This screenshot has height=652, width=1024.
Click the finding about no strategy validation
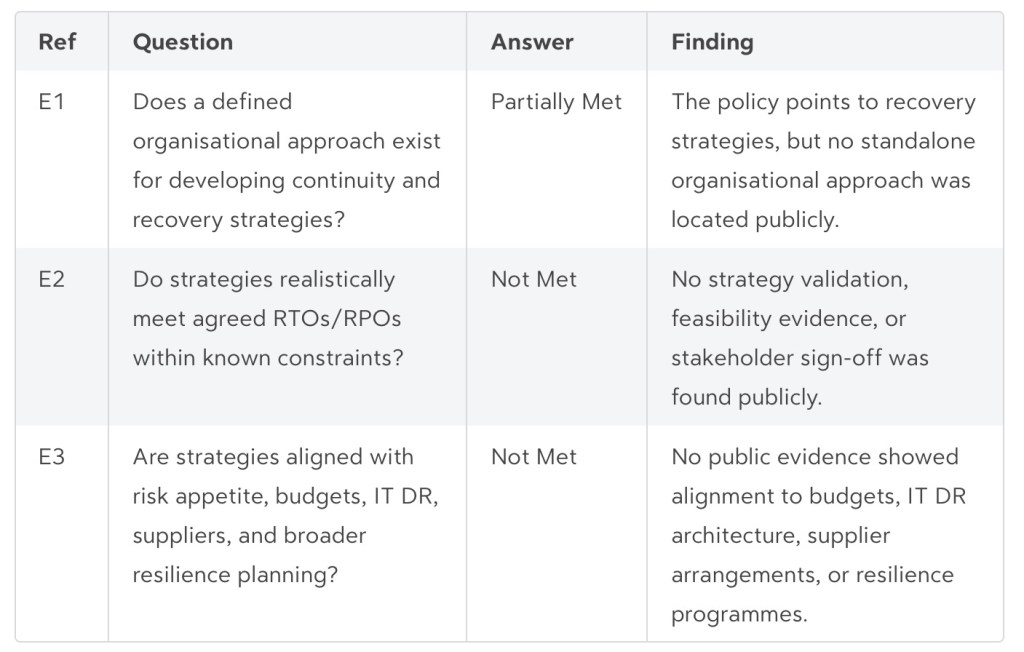pyautogui.click(x=799, y=338)
